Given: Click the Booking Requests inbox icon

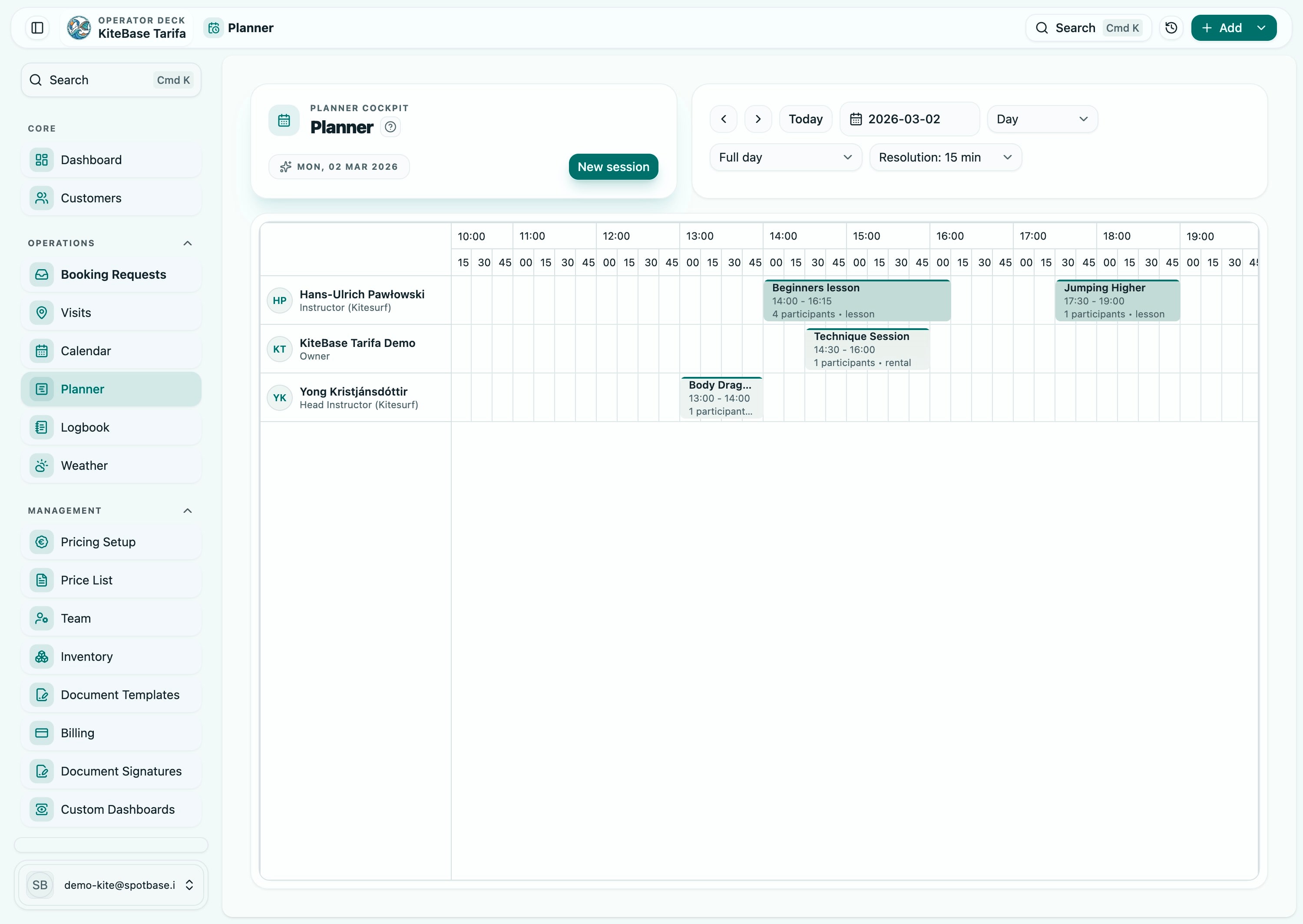Looking at the screenshot, I should [x=41, y=274].
